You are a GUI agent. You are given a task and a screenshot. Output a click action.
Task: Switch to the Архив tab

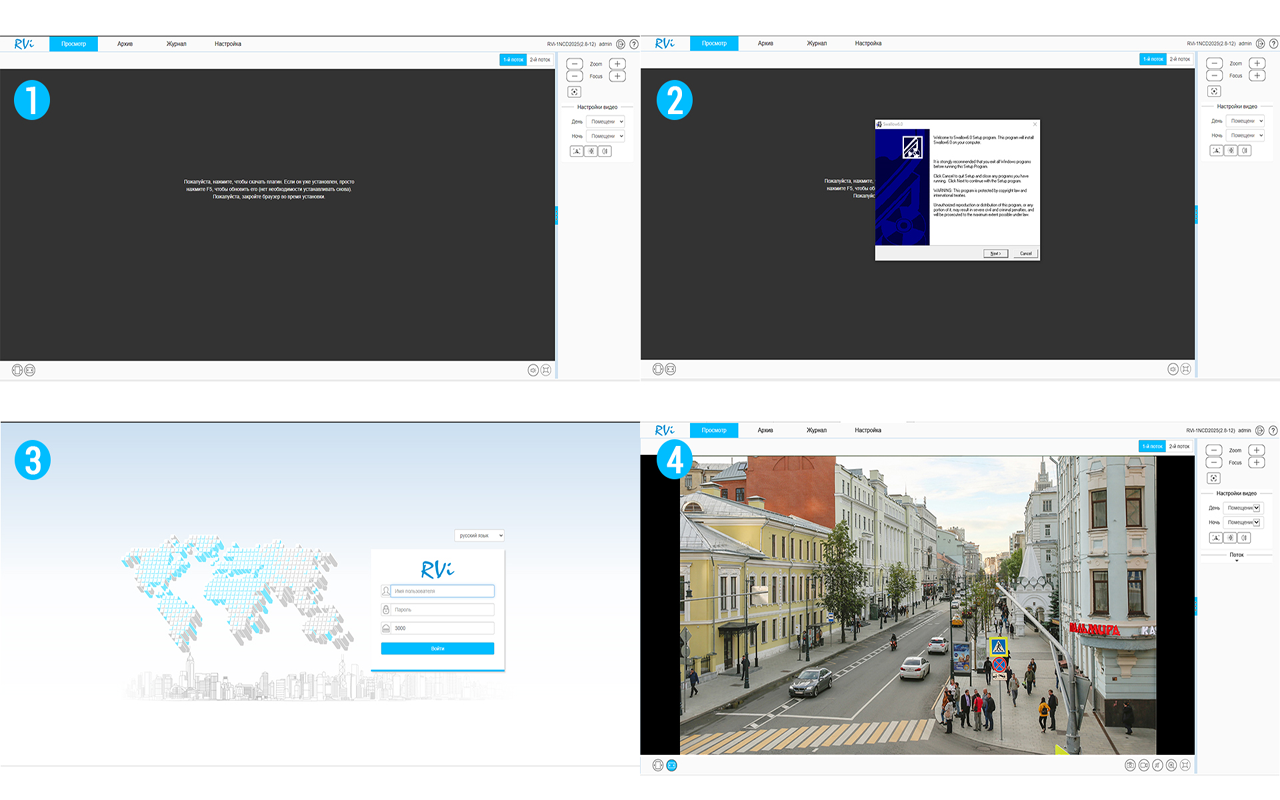pos(764,430)
